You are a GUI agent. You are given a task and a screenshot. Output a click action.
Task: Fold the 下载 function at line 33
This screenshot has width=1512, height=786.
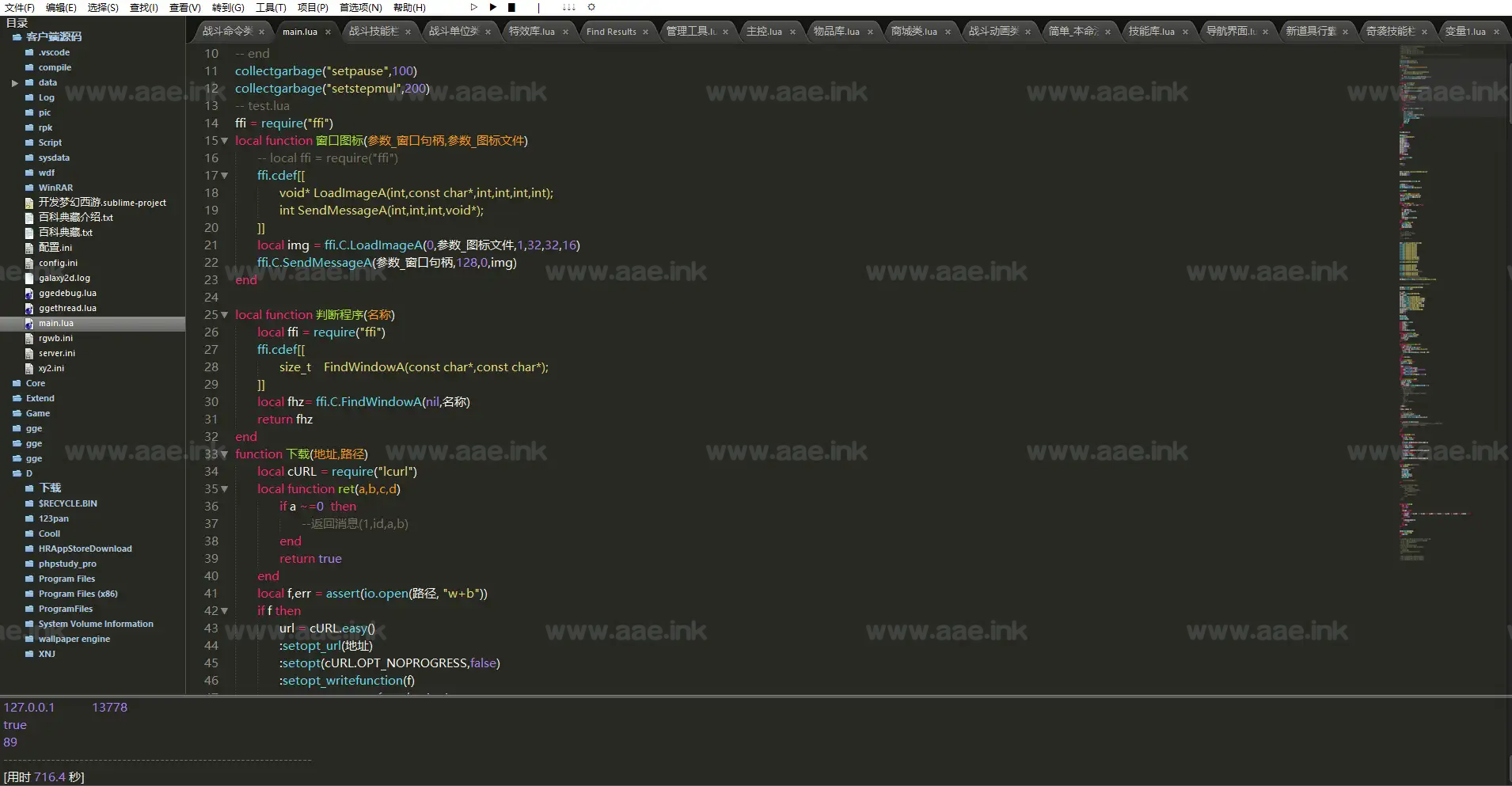[225, 454]
